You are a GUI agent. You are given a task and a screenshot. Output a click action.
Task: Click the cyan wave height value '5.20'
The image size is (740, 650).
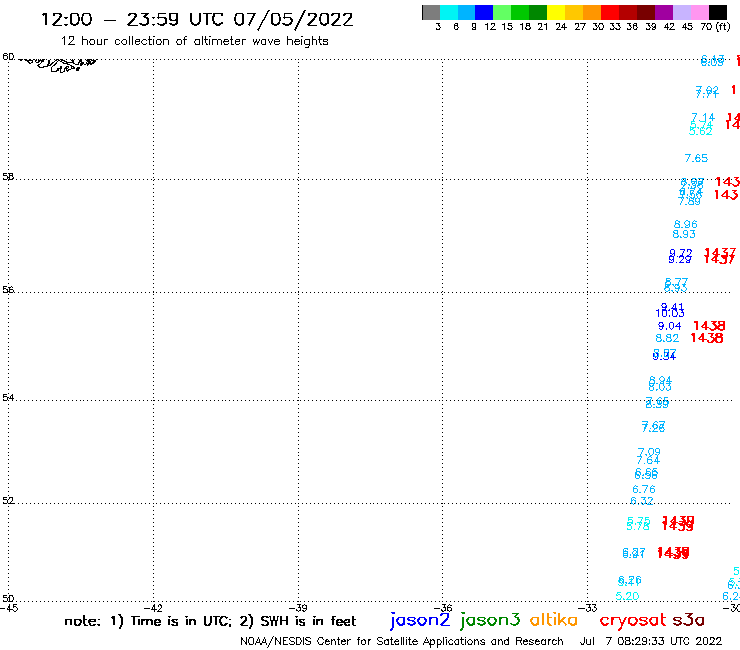627,596
